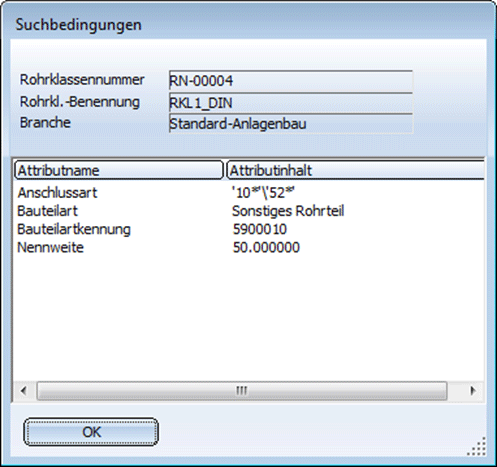Click the Rohrklassennummer field RN-00004

[291, 81]
